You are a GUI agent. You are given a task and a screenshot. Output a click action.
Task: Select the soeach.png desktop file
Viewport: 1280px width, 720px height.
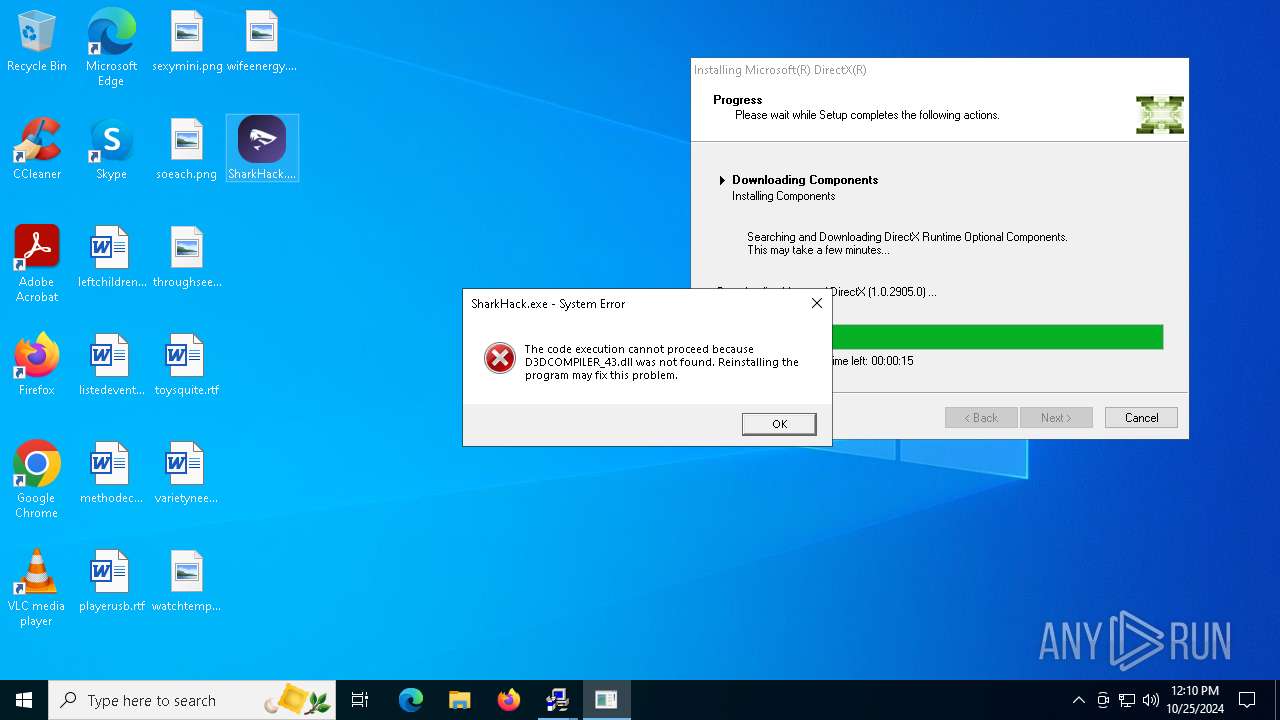click(187, 148)
